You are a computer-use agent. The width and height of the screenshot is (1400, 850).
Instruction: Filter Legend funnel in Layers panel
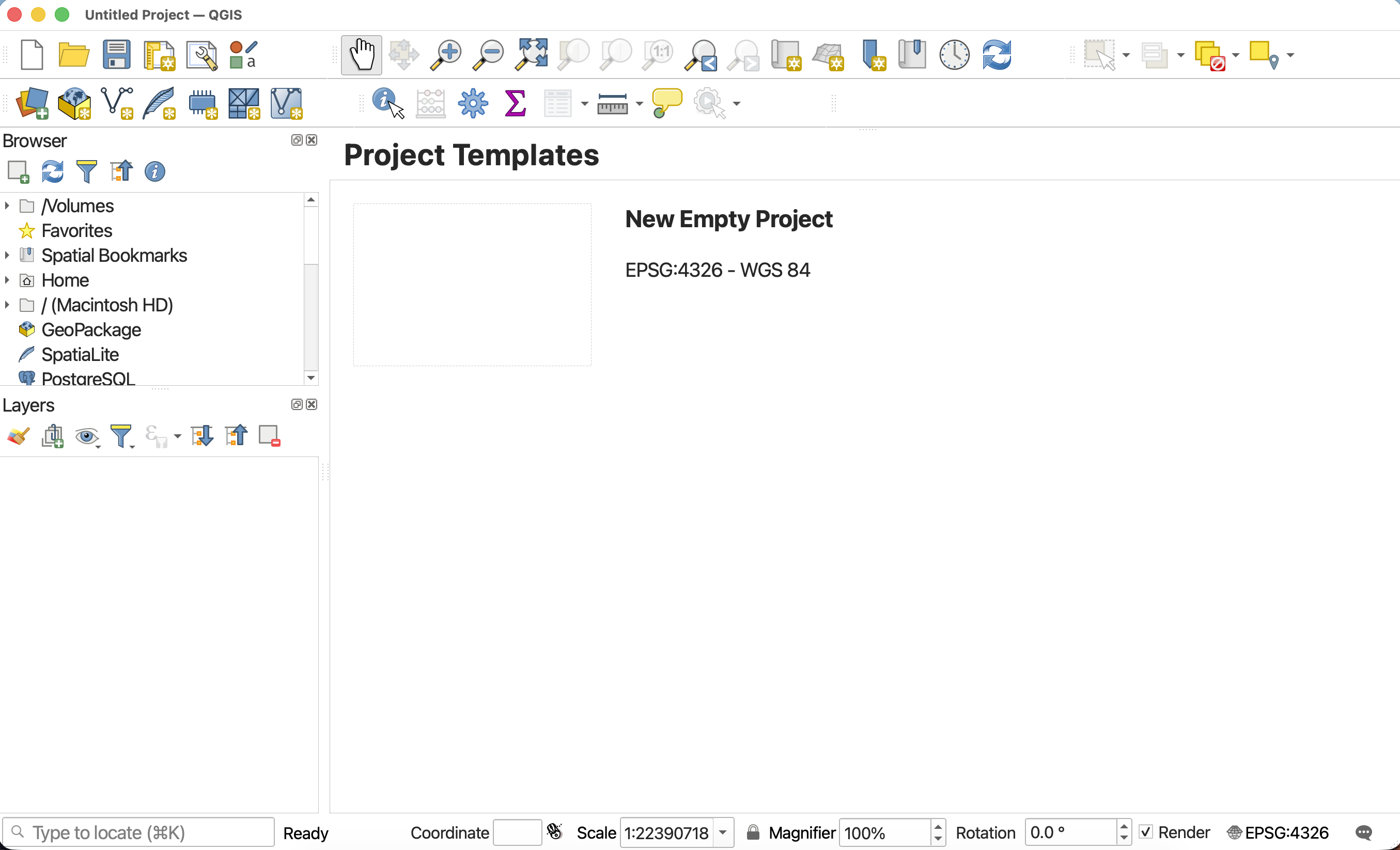[121, 437]
